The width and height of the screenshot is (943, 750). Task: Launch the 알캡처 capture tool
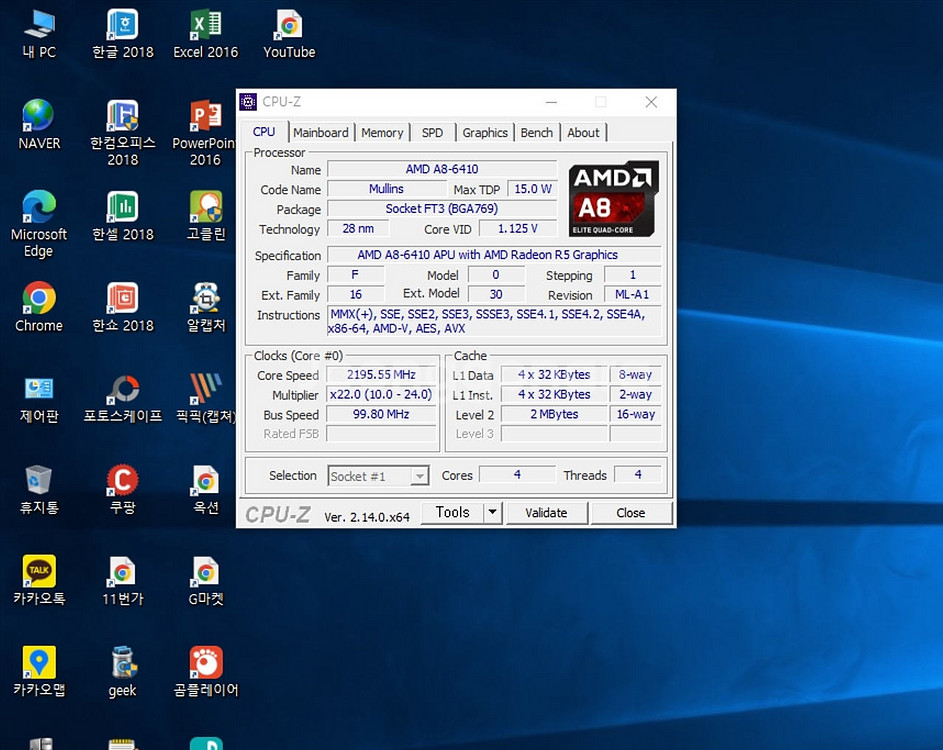pyautogui.click(x=206, y=307)
